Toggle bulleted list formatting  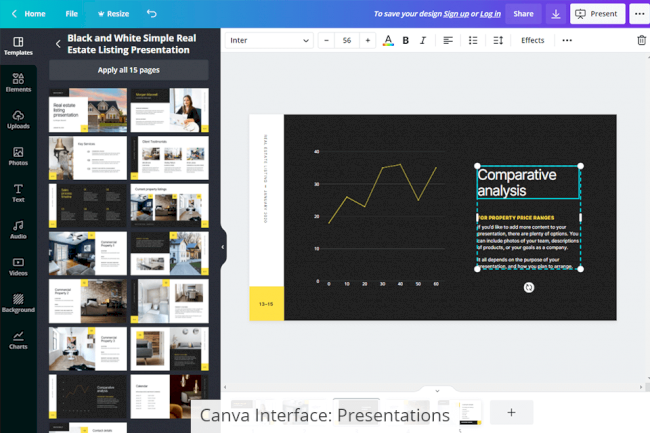(473, 40)
